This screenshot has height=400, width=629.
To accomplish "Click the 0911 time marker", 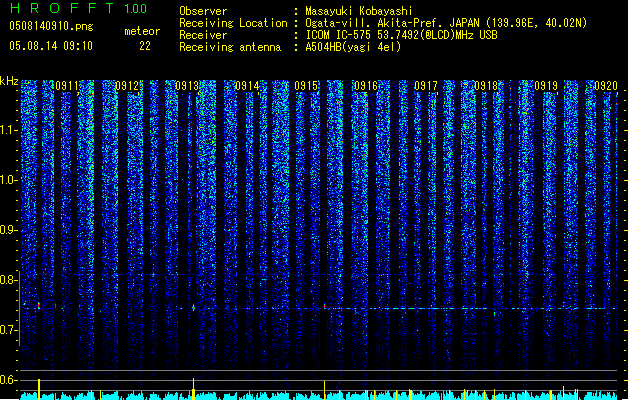I will pyautogui.click(x=67, y=86).
